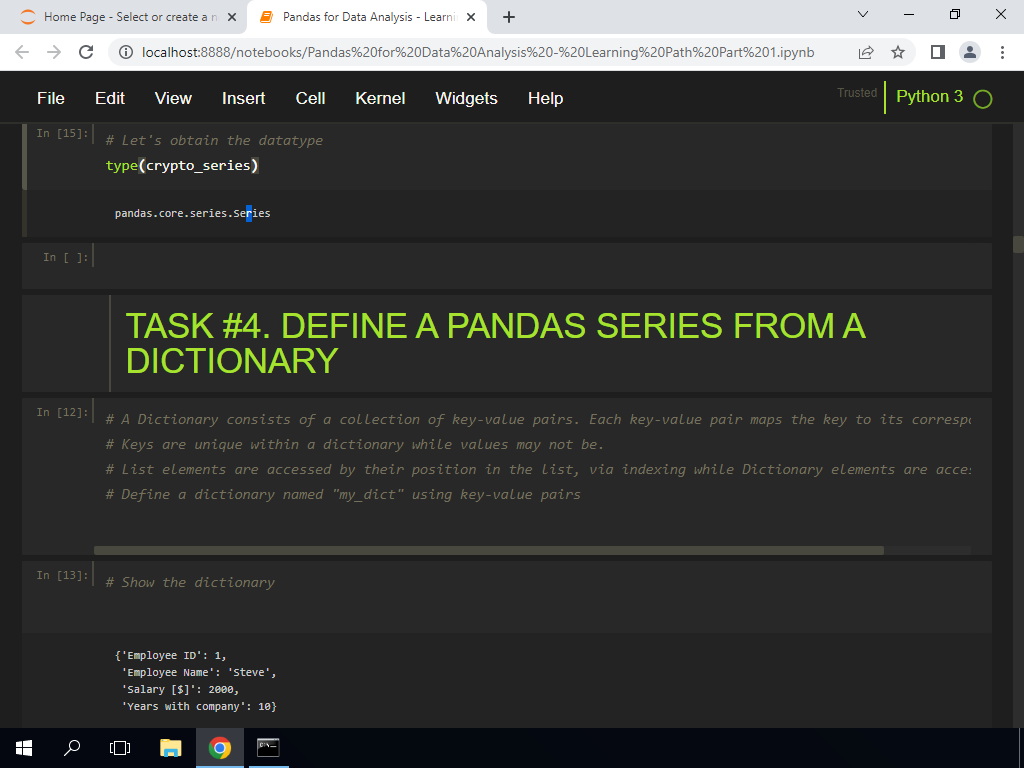Bookmark this page using the star icon
This screenshot has width=1024, height=768.
click(x=897, y=51)
